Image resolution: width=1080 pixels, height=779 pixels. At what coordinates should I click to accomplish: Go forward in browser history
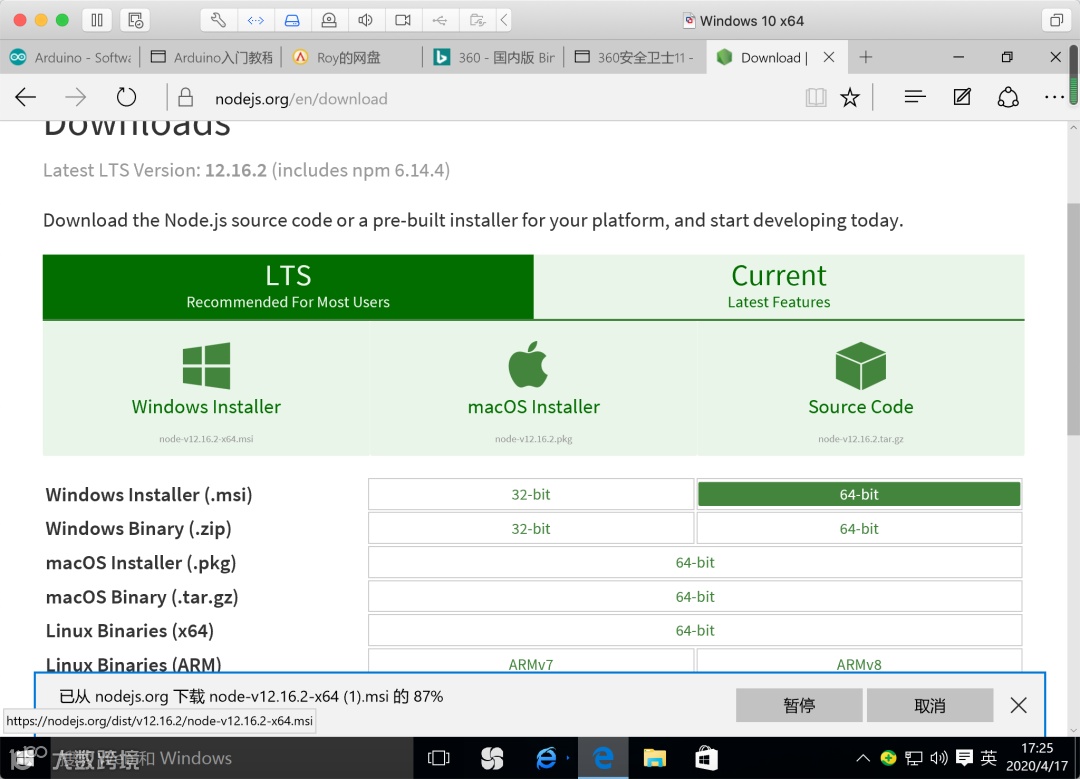(x=76, y=98)
